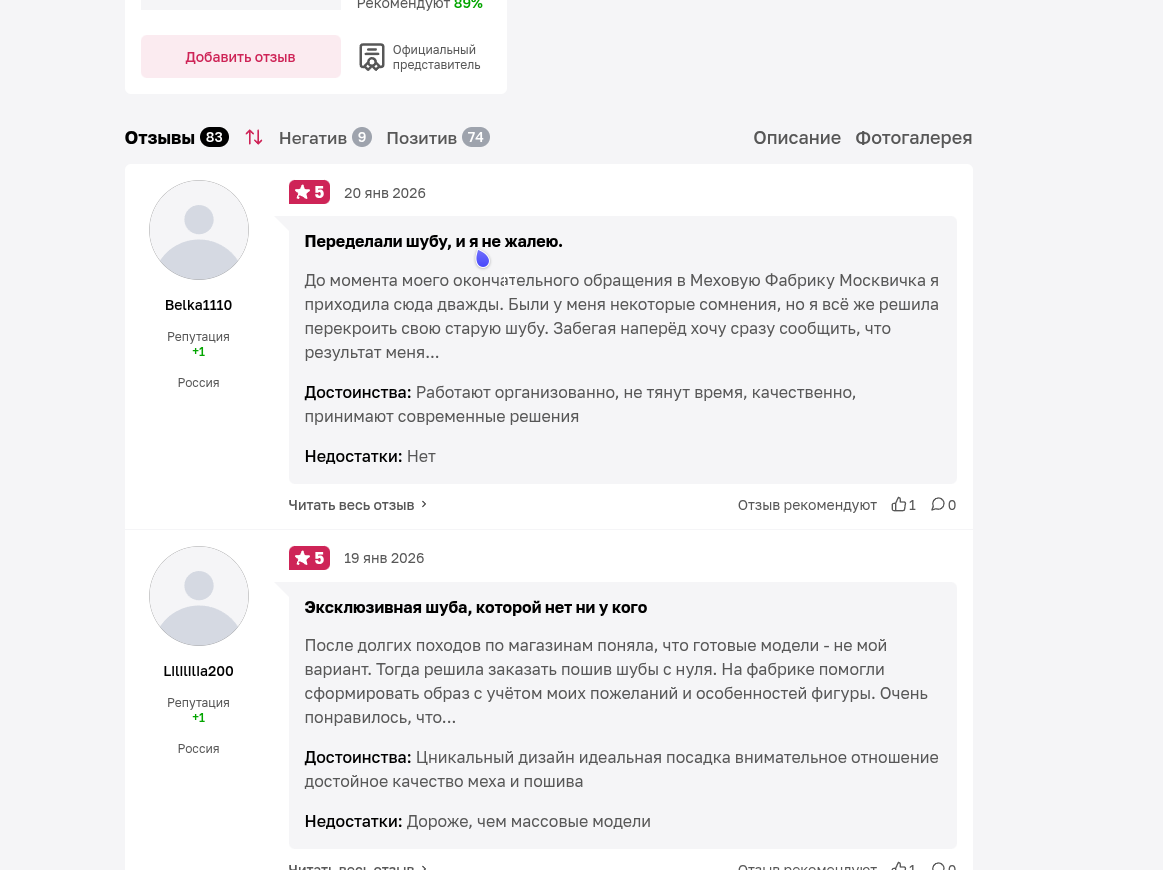Switch to the Негатив reviews tab
This screenshot has height=870, width=1163.
coord(324,138)
